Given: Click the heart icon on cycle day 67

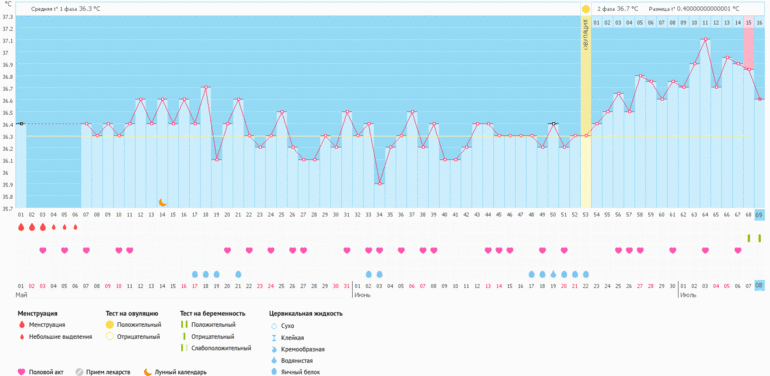Looking at the screenshot, I should (x=738, y=250).
